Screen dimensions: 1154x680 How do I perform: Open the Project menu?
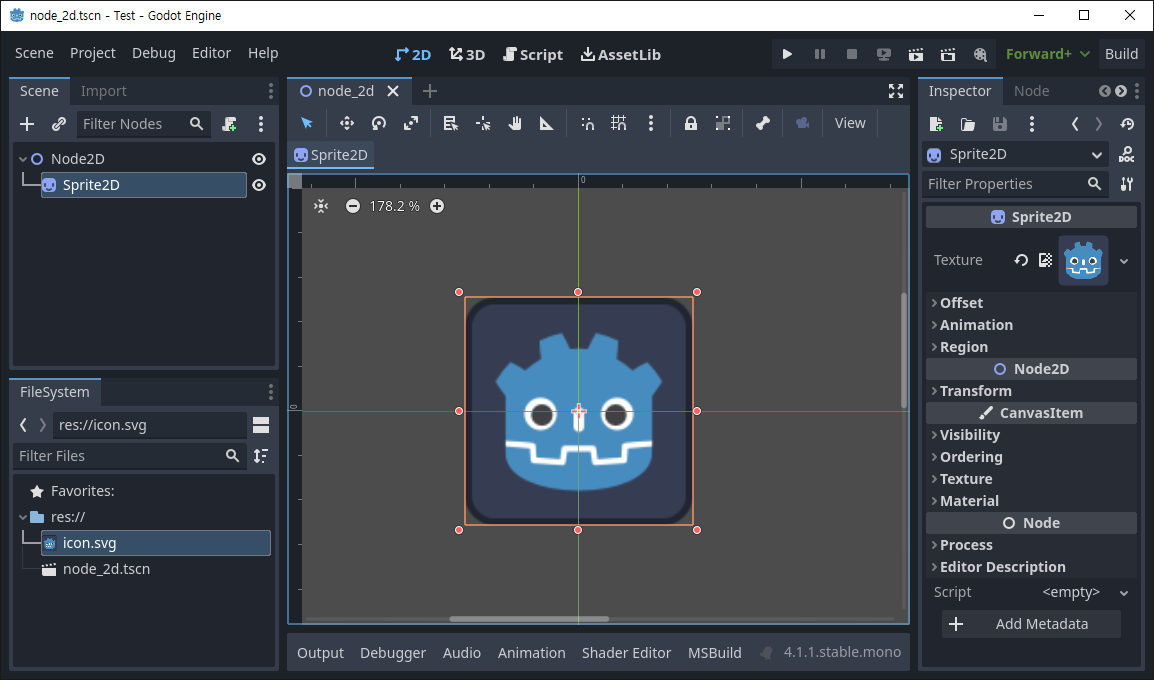[x=93, y=53]
